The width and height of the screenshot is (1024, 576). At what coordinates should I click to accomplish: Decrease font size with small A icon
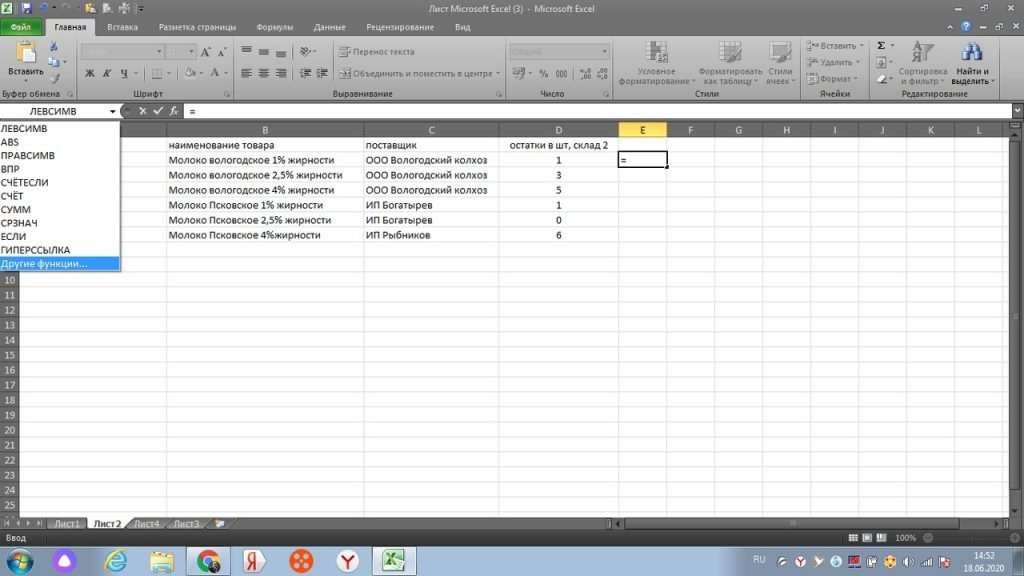point(221,52)
